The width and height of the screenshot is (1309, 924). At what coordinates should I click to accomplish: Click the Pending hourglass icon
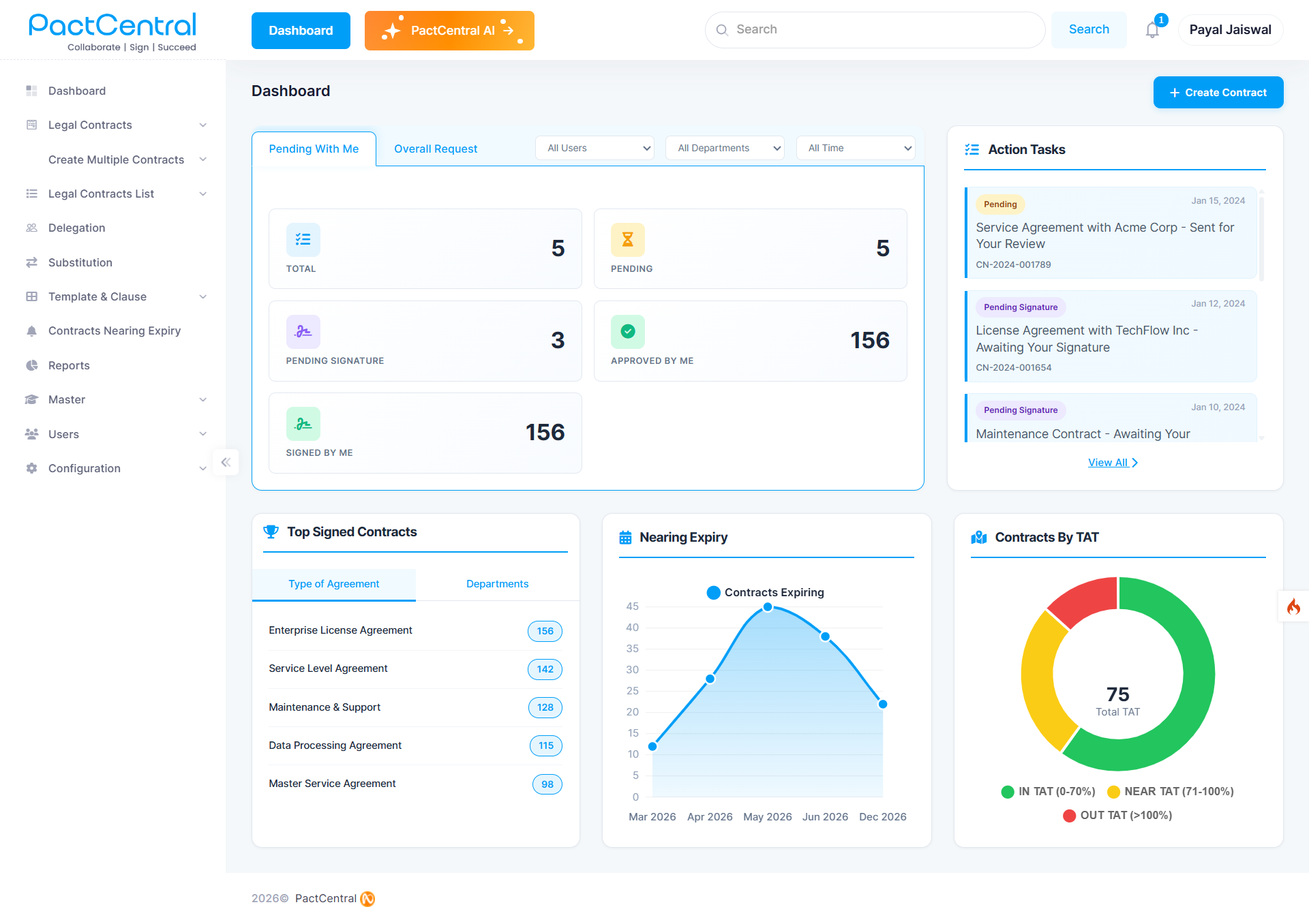click(x=627, y=239)
